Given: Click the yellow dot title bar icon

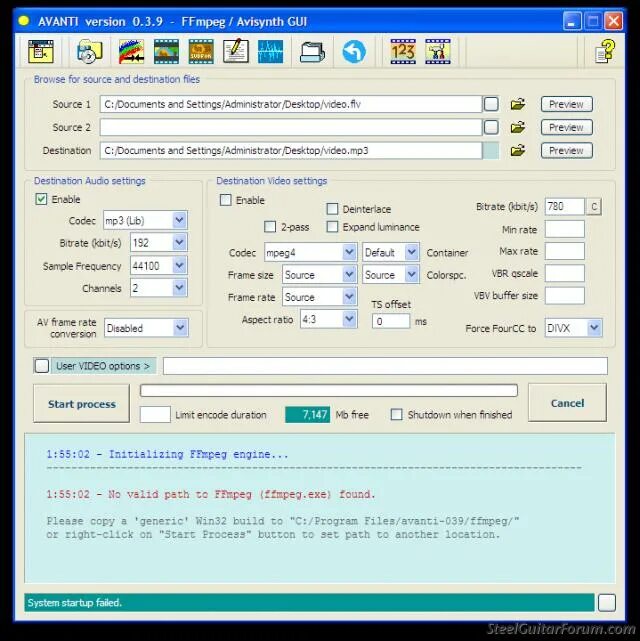Looking at the screenshot, I should point(24,20).
